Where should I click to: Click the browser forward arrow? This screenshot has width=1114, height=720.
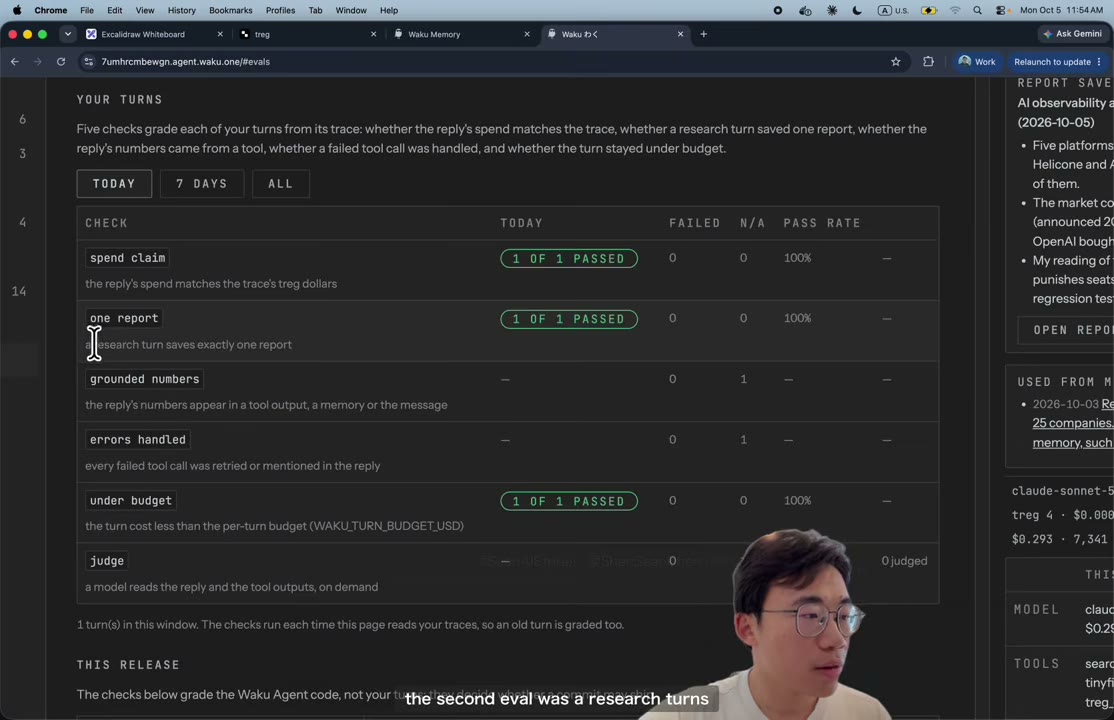38,62
